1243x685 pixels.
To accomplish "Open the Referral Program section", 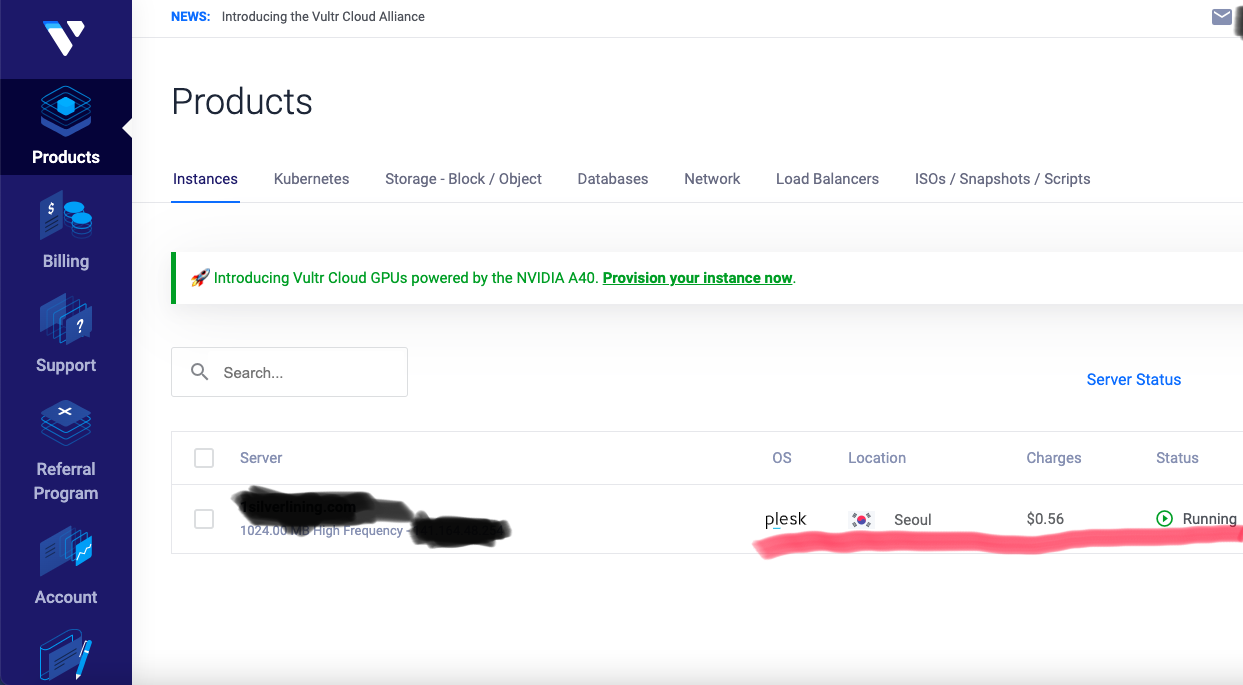I will (x=66, y=451).
